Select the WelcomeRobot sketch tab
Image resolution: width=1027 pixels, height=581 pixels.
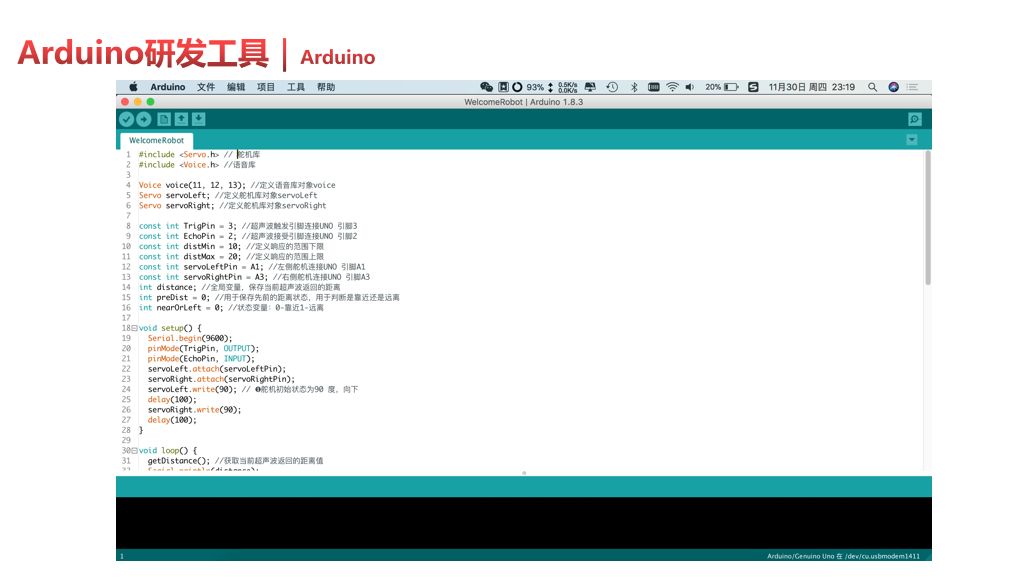pyautogui.click(x=156, y=141)
